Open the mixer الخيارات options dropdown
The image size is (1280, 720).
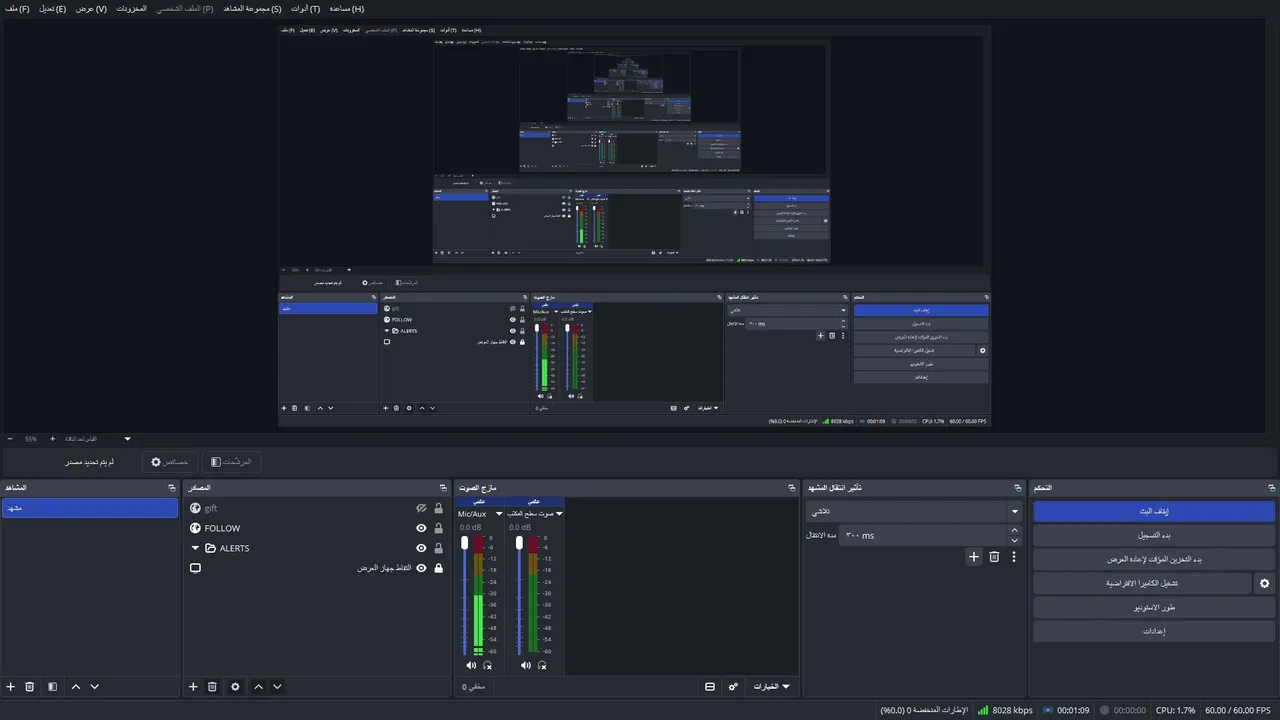click(x=770, y=687)
